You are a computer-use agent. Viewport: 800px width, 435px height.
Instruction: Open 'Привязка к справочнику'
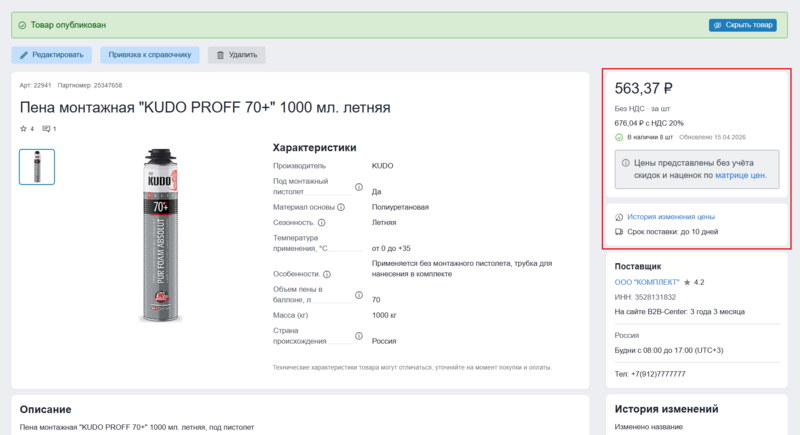[149, 55]
